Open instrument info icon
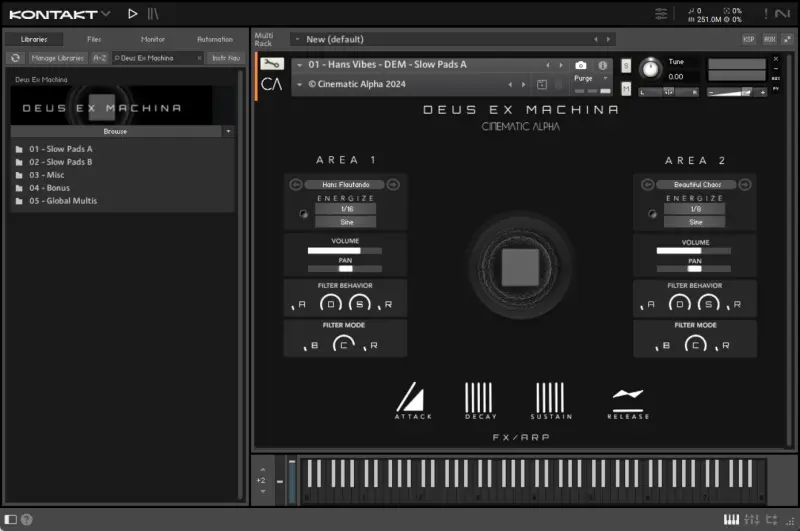Viewport: 800px width, 531px height. click(x=603, y=65)
